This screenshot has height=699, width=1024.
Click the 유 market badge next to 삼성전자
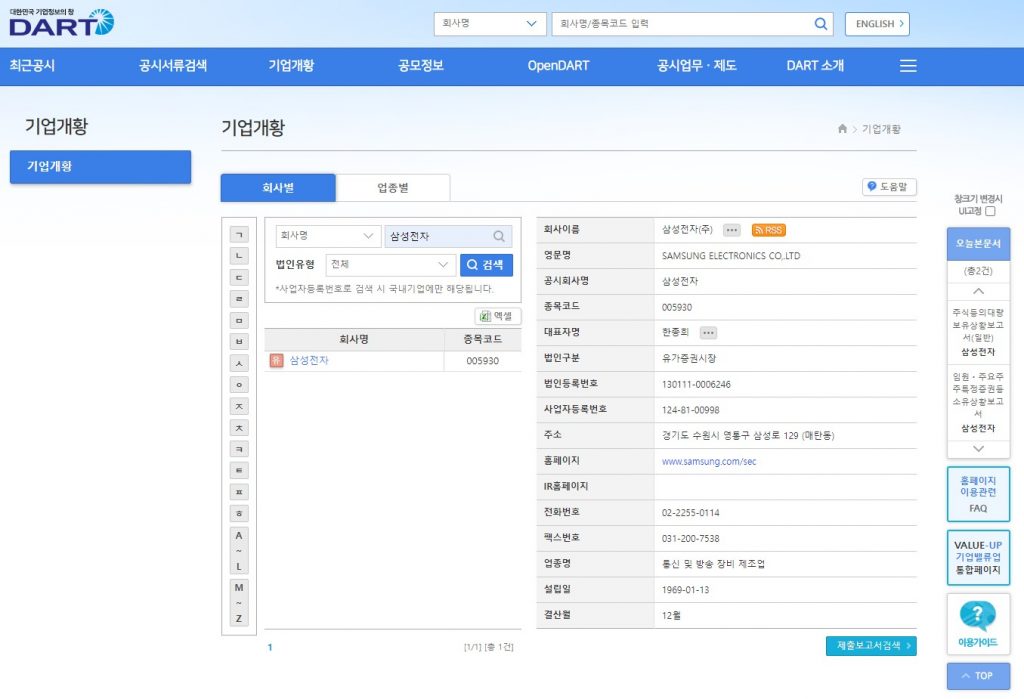[x=276, y=360]
